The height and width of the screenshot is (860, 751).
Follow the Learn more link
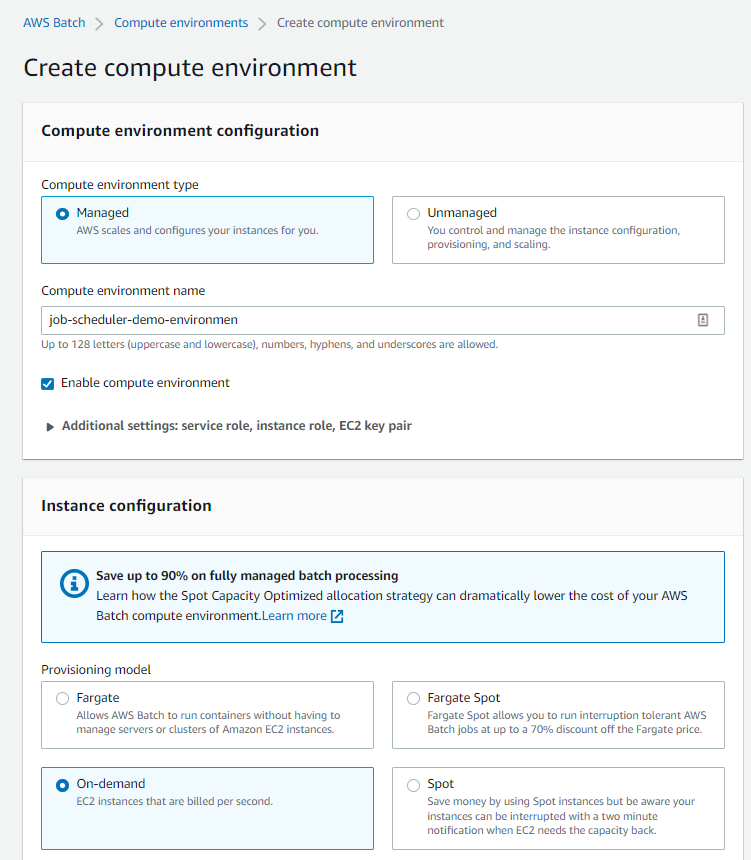coord(294,616)
